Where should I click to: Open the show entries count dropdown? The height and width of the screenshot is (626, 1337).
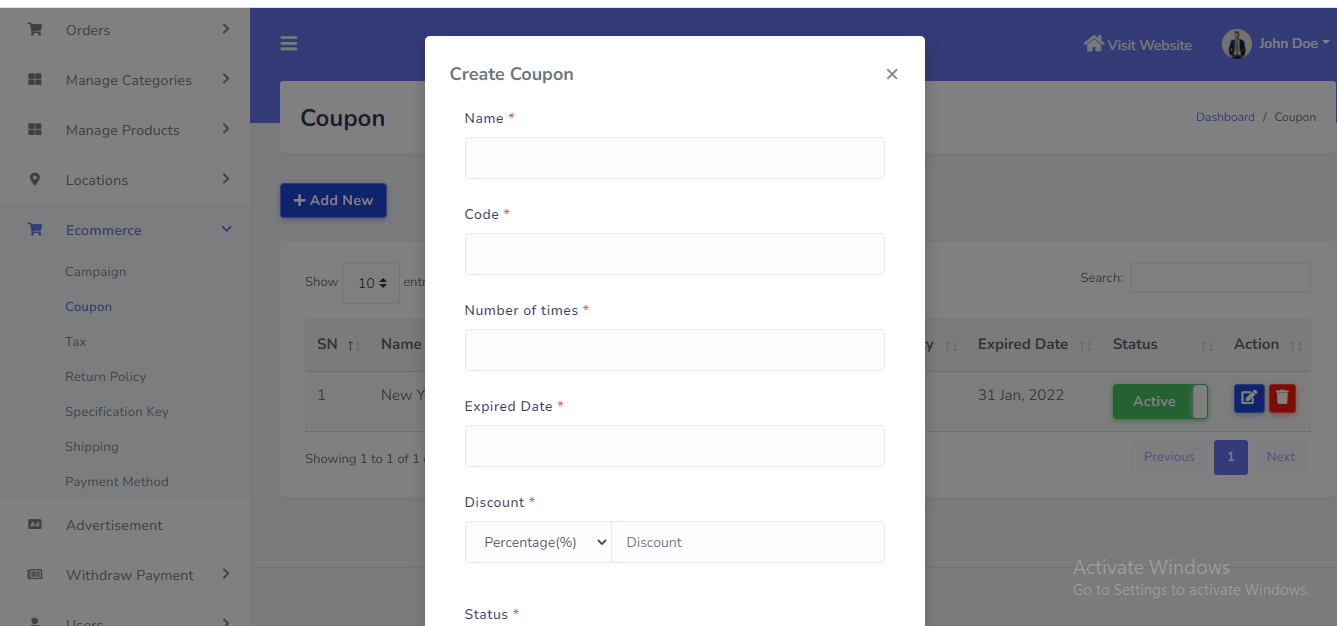coord(371,283)
